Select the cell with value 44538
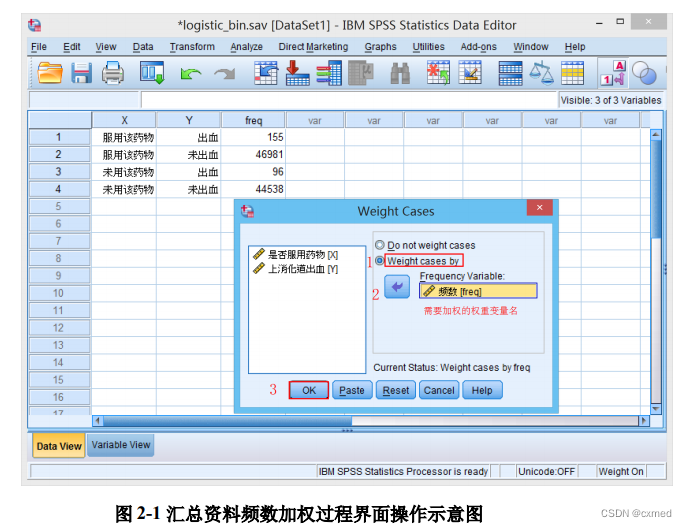The width and height of the screenshot is (687, 527). click(253, 189)
